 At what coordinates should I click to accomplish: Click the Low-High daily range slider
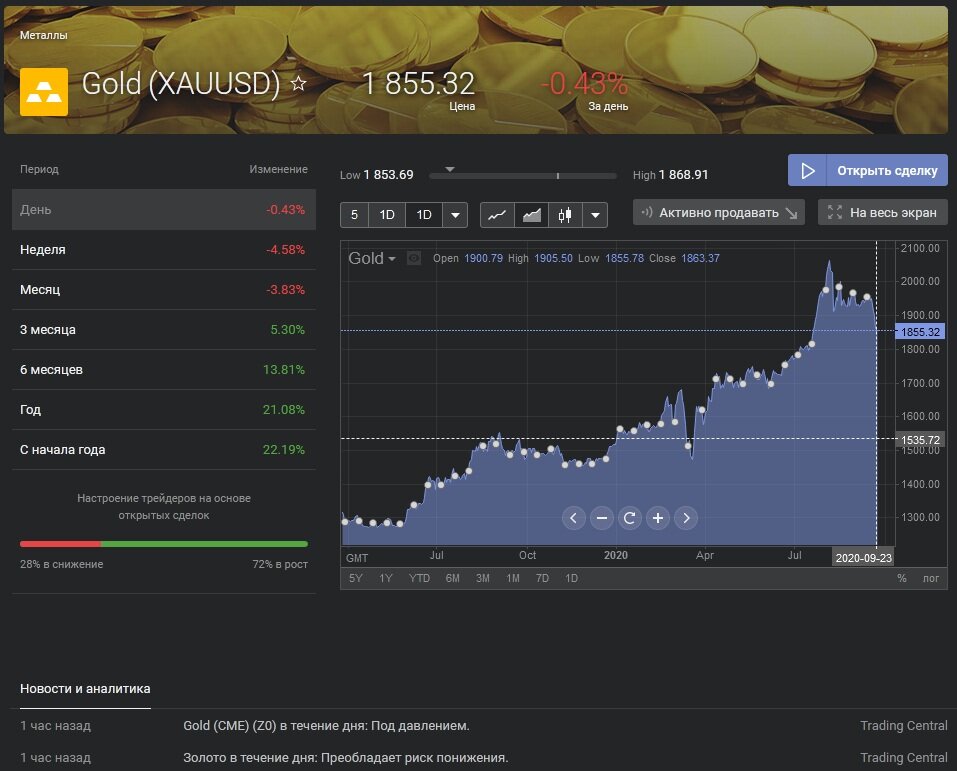(523, 176)
